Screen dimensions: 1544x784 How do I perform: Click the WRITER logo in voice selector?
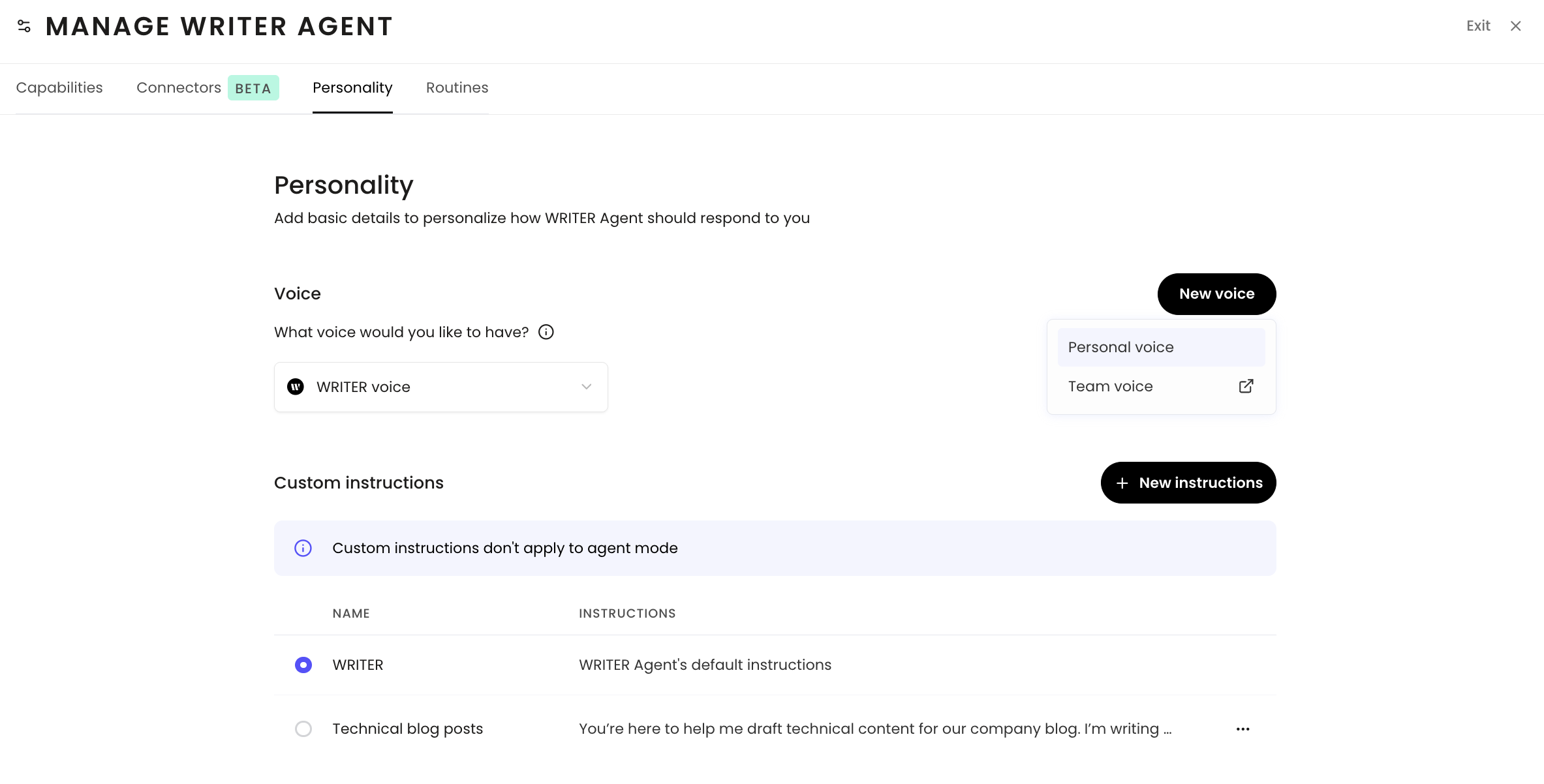[x=296, y=387]
